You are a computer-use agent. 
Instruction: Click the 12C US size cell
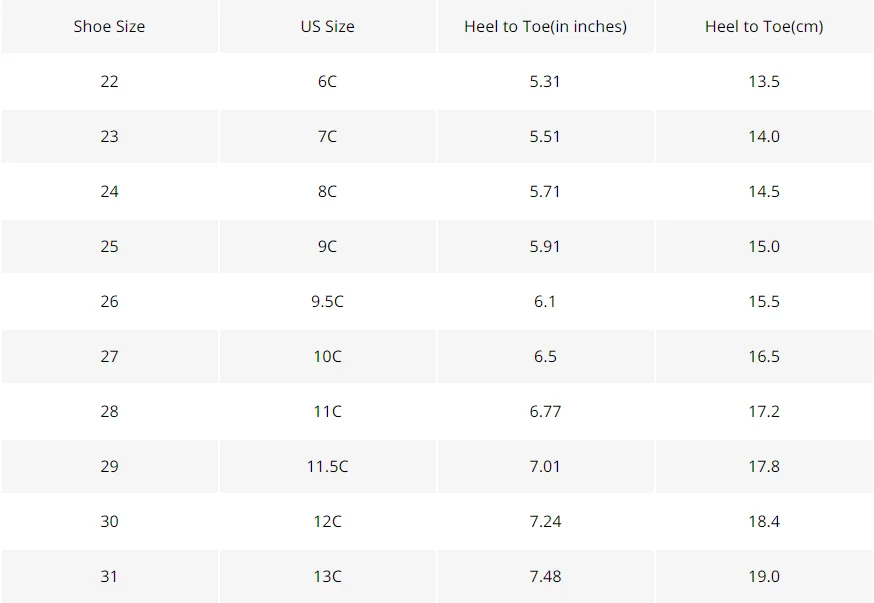click(x=327, y=521)
